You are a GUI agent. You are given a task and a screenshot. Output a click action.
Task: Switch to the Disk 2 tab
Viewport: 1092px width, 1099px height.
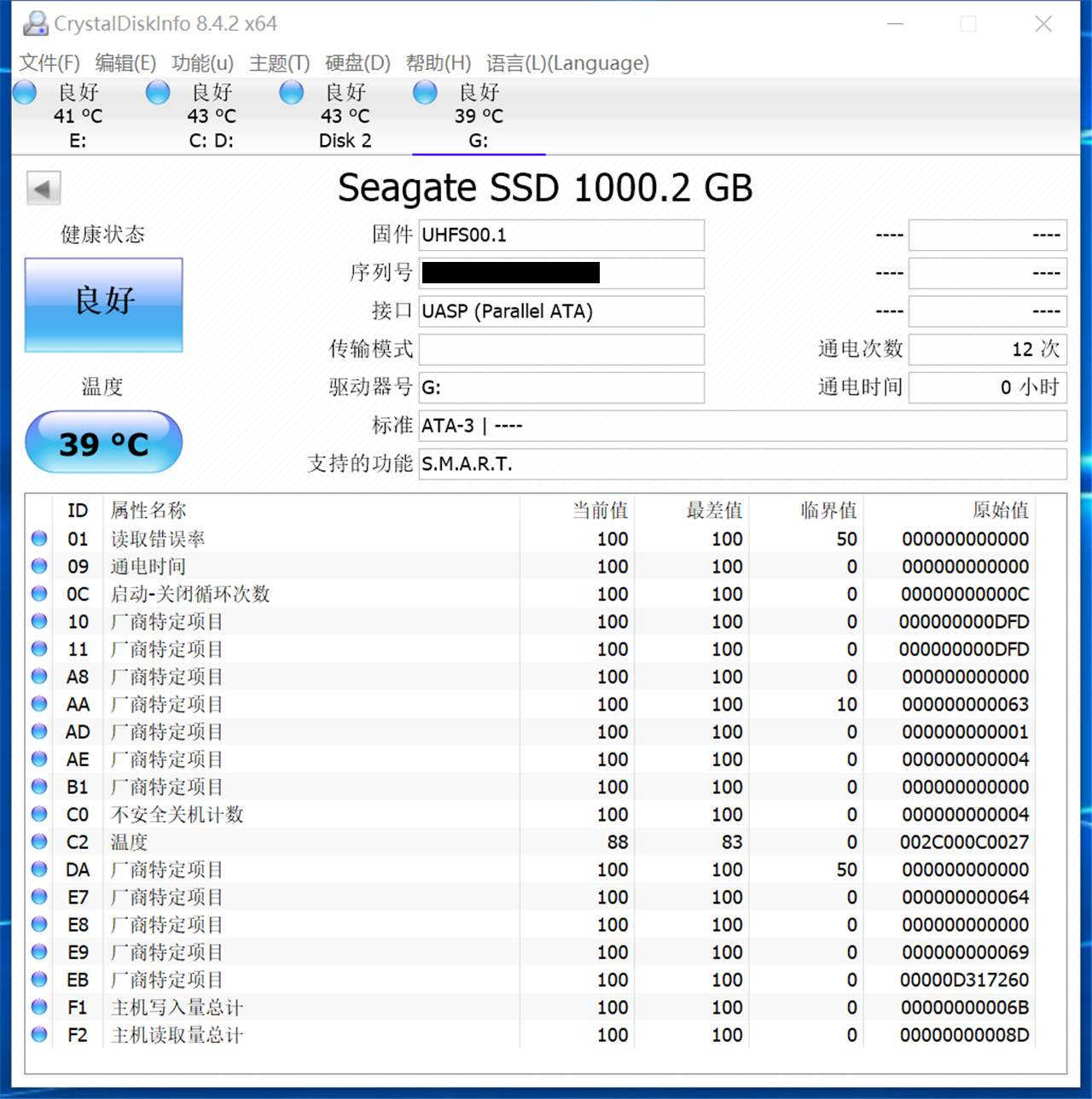[x=346, y=116]
